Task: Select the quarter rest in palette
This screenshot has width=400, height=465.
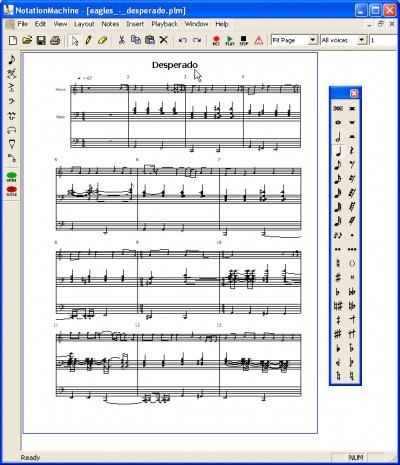Action: 352,151
